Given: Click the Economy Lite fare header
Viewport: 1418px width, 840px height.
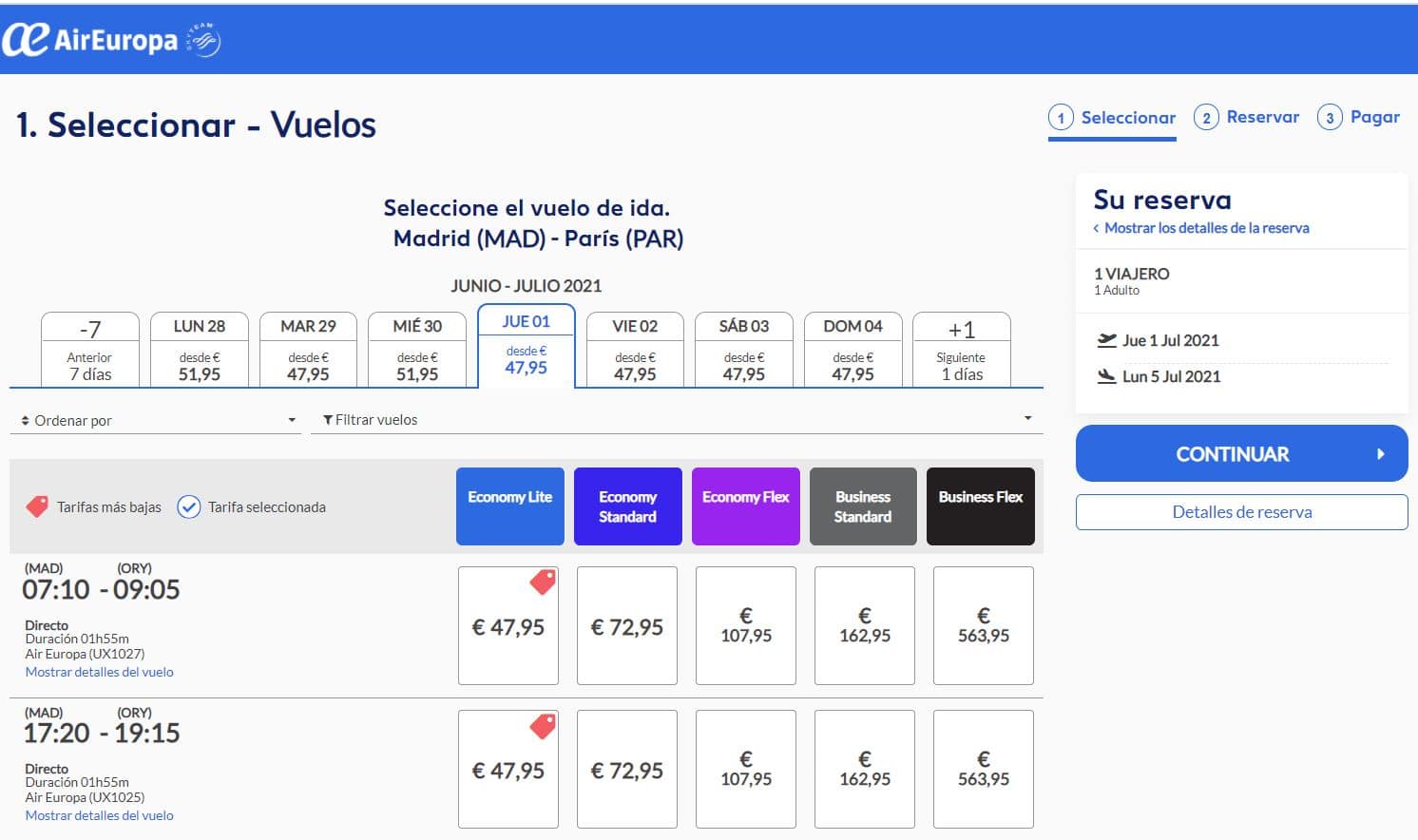Looking at the screenshot, I should [510, 506].
